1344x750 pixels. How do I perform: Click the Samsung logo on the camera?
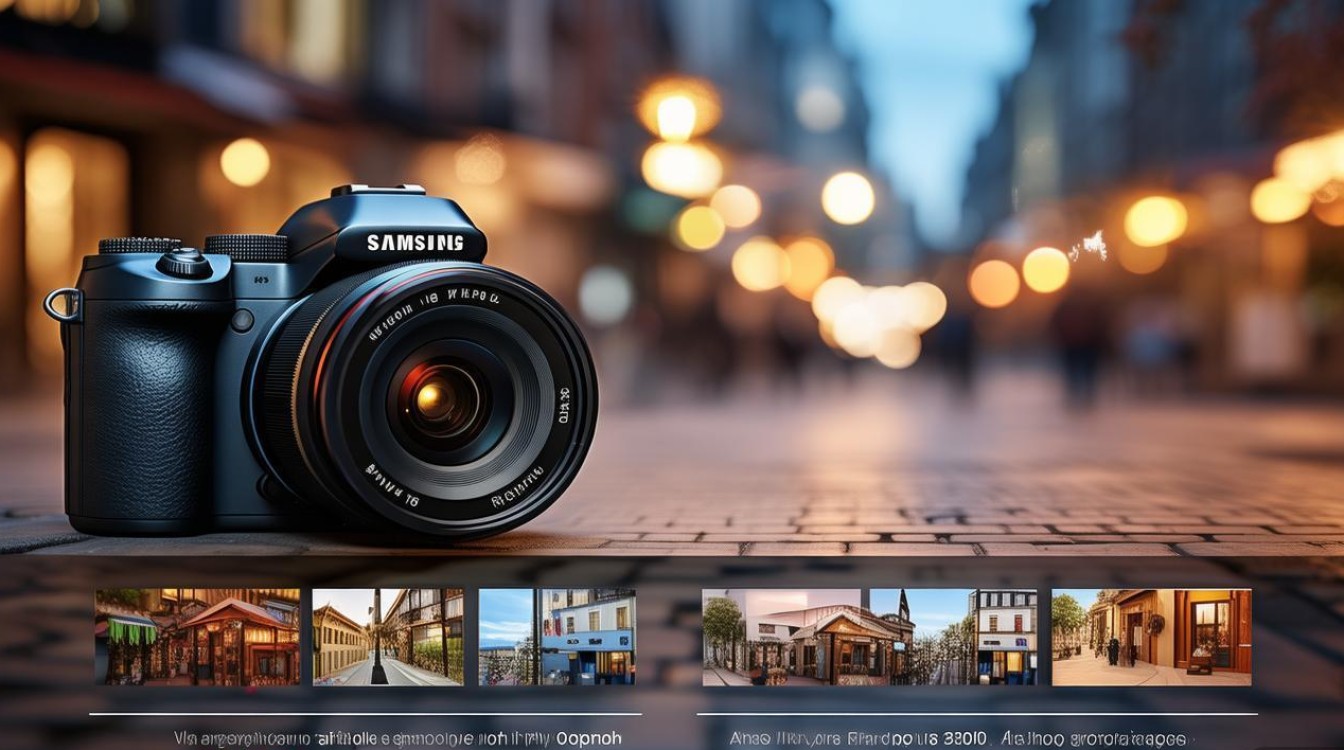click(414, 243)
